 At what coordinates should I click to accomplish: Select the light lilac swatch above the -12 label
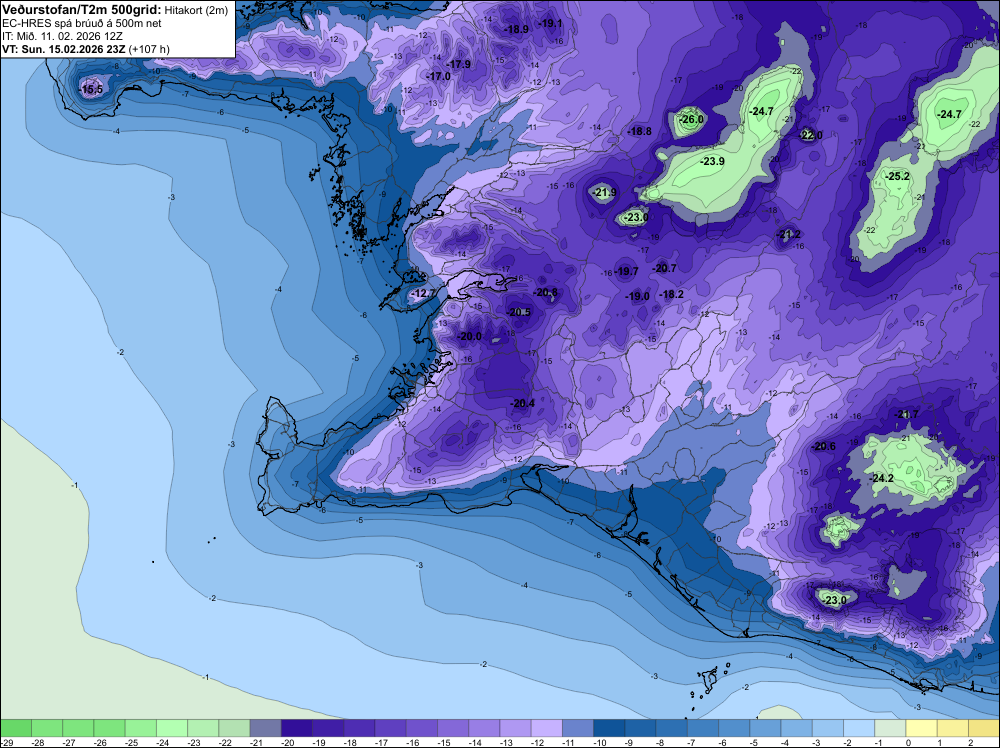click(x=547, y=728)
